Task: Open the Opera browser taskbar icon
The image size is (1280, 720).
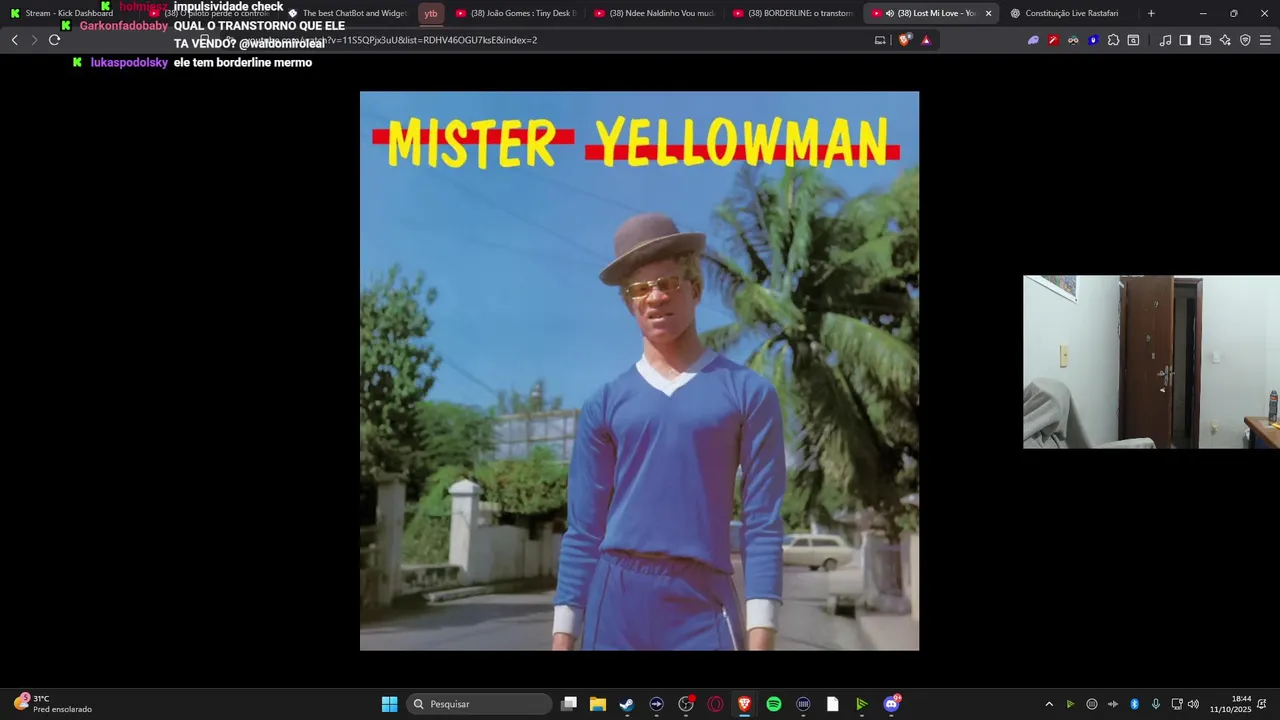Action: pyautogui.click(x=715, y=704)
